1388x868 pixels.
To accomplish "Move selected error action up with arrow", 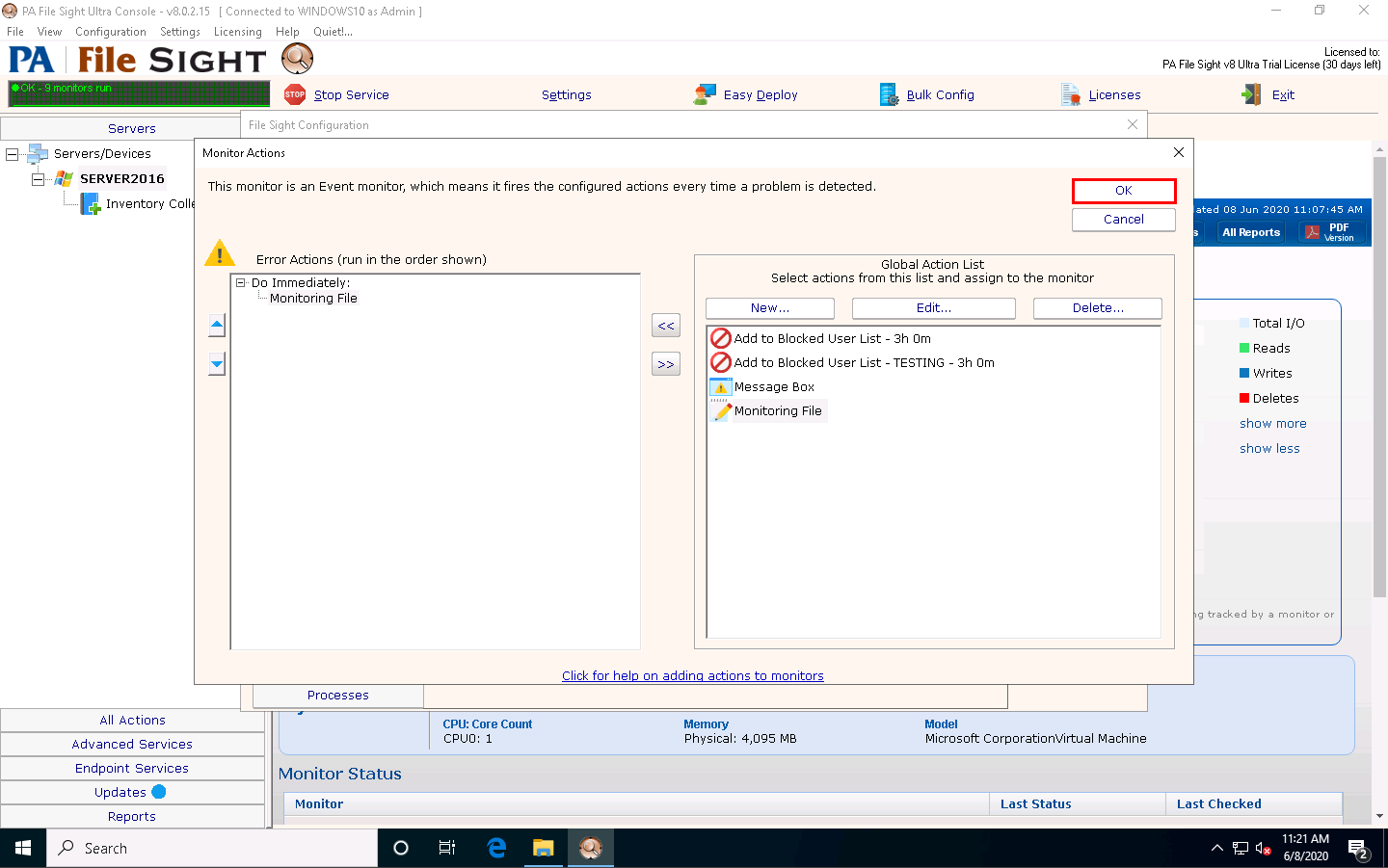I will [217, 326].
